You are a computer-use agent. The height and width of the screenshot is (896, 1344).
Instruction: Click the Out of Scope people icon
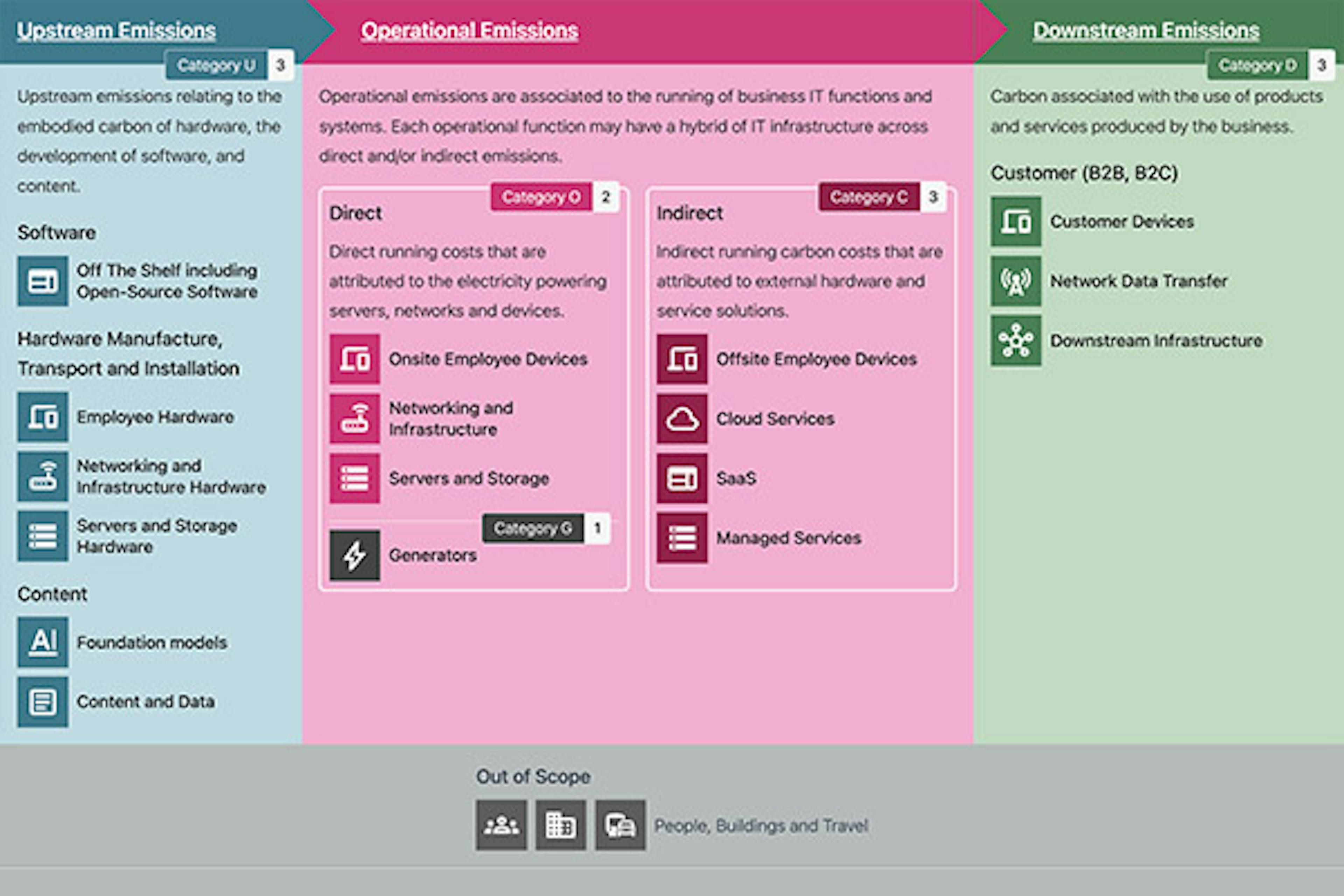pos(501,825)
